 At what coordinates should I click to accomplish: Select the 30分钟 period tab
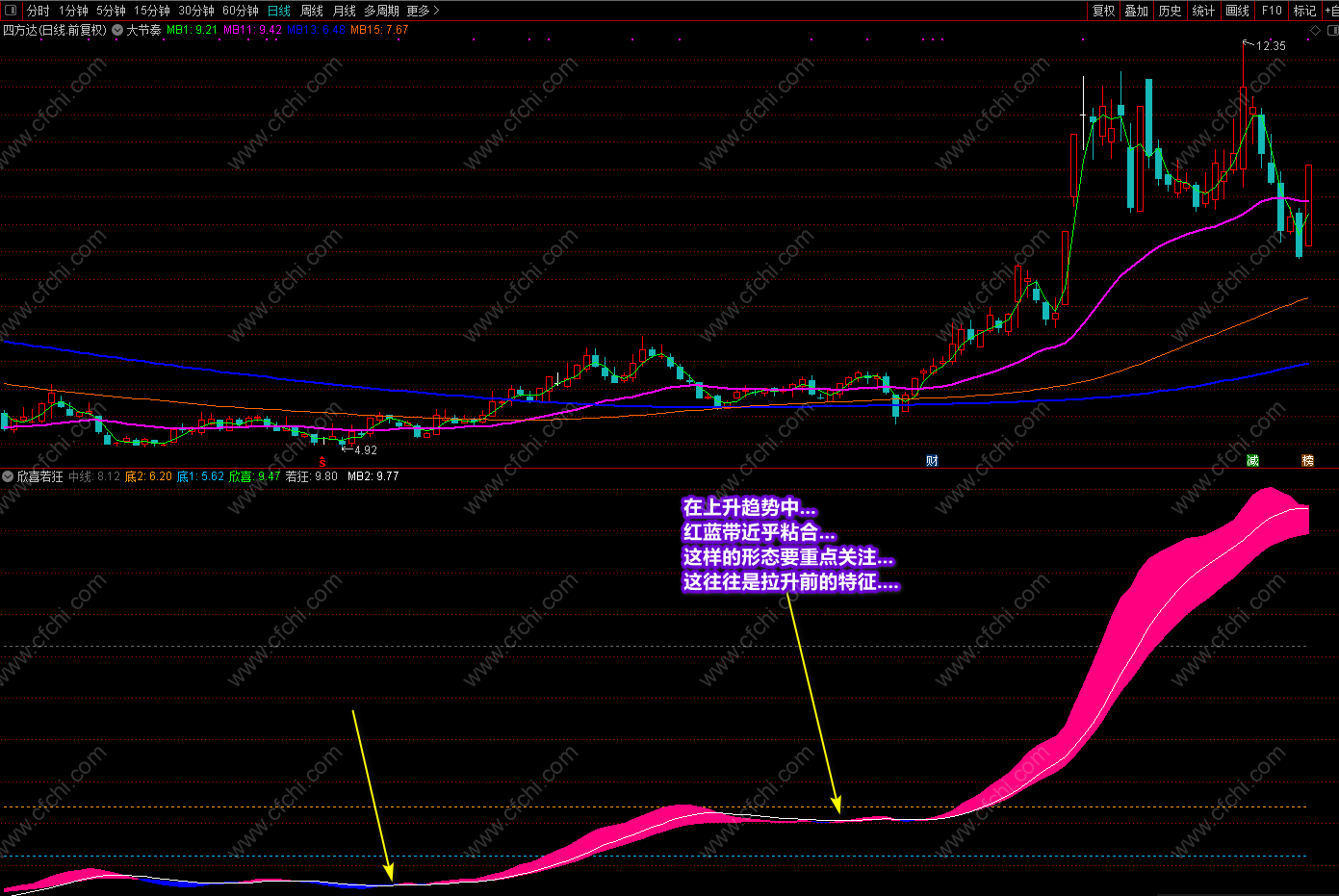pyautogui.click(x=196, y=11)
